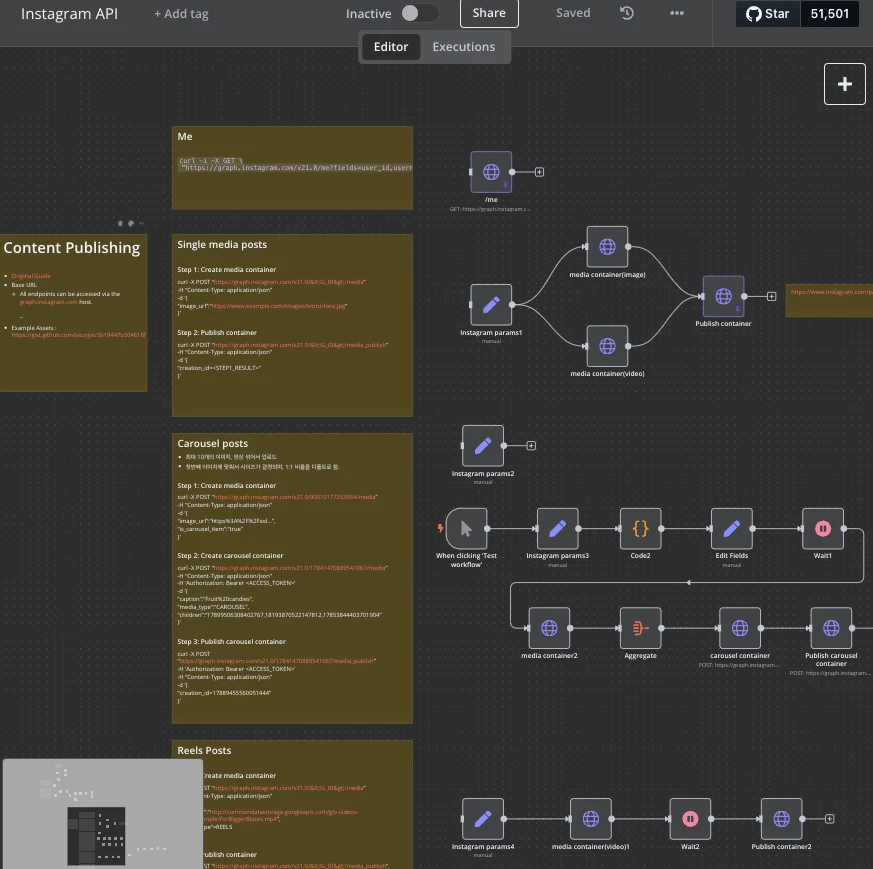Click 'Step 2: Create carousel container' text
This screenshot has width=873, height=869.
tap(230, 556)
